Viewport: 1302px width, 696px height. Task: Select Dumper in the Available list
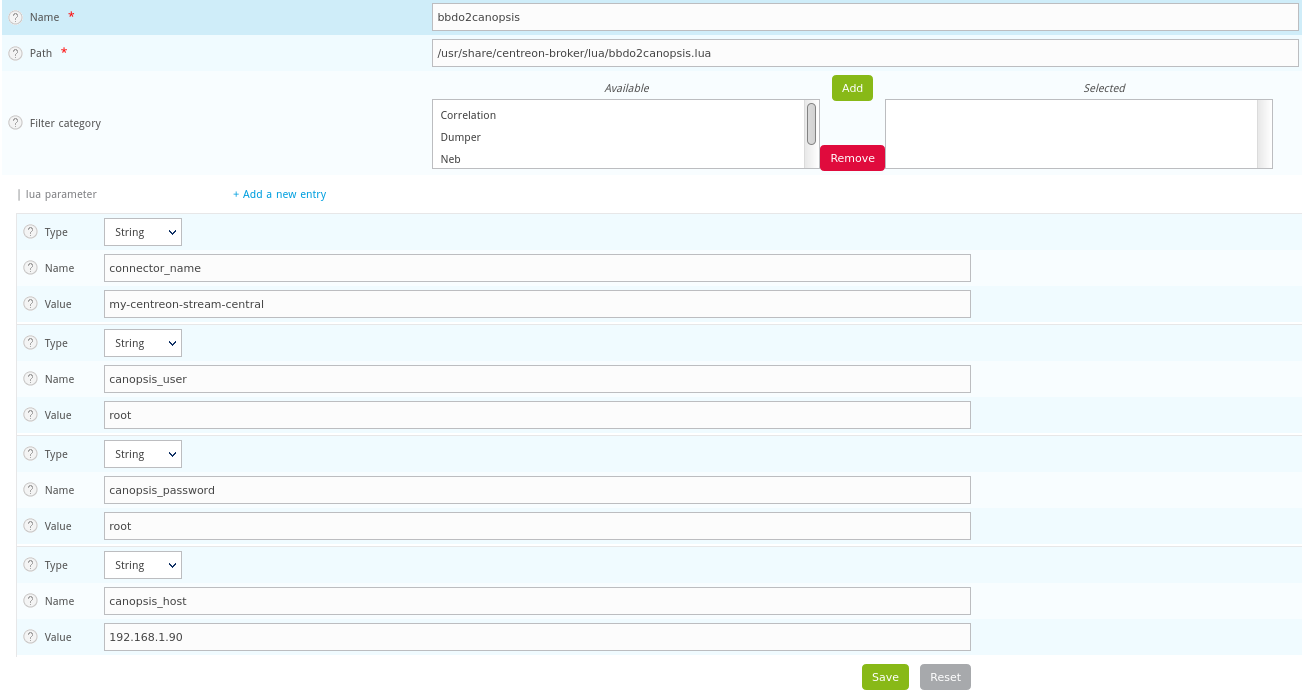(x=460, y=137)
